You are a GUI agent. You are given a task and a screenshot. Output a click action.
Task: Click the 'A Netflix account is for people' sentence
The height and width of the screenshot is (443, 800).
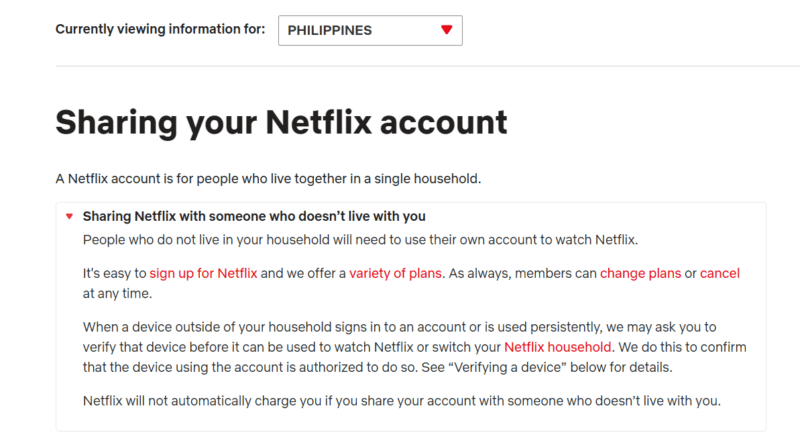pyautogui.click(x=268, y=180)
